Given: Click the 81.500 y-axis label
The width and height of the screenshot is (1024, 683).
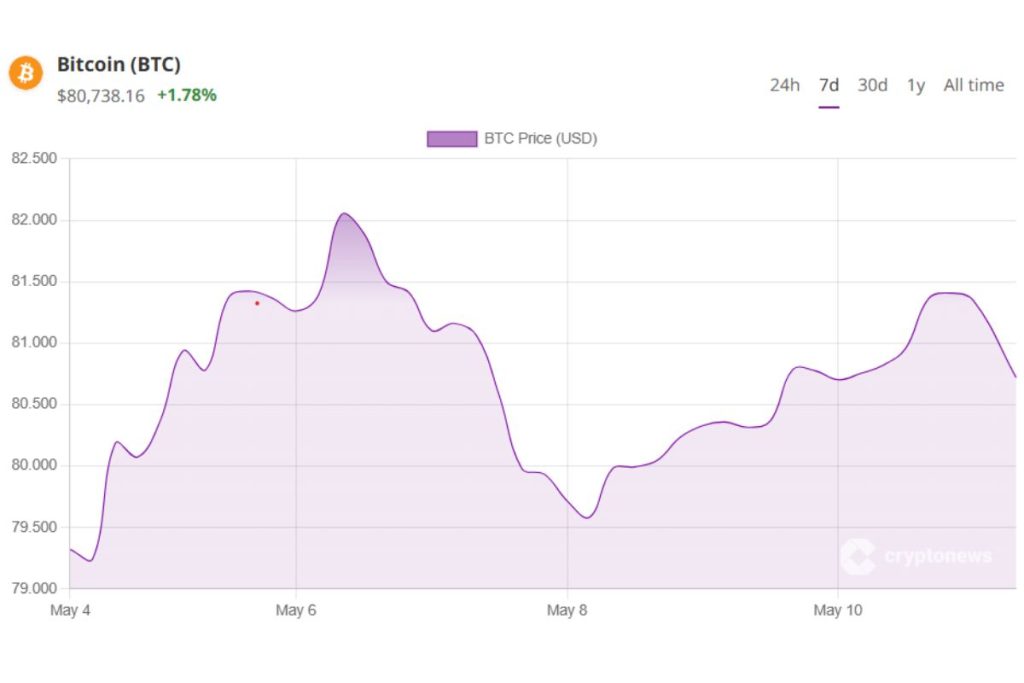Looking at the screenshot, I should coord(34,281).
